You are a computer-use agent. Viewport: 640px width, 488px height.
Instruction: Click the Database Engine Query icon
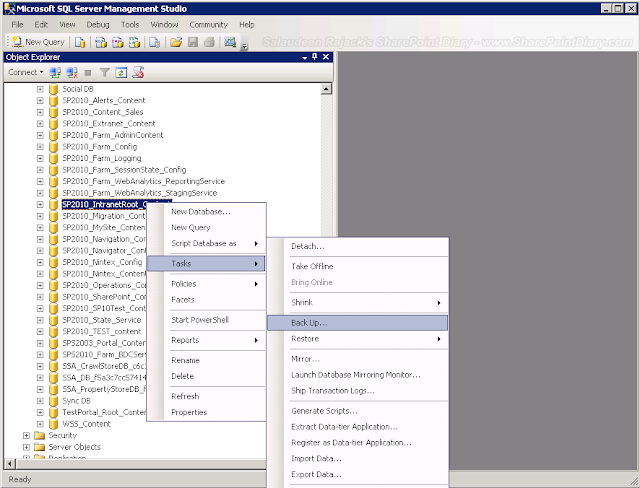point(80,42)
